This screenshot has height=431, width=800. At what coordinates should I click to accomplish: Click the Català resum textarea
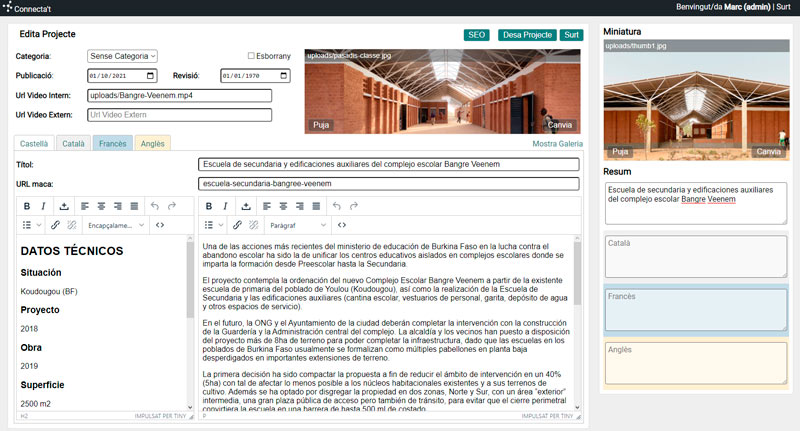[696, 257]
